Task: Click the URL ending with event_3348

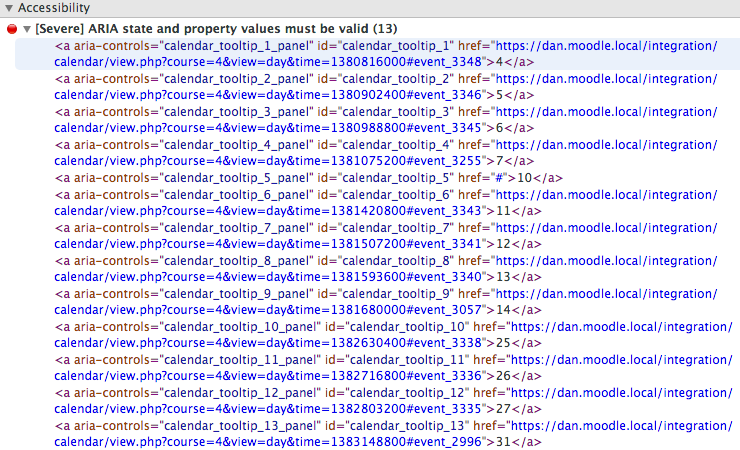Action: tap(268, 62)
